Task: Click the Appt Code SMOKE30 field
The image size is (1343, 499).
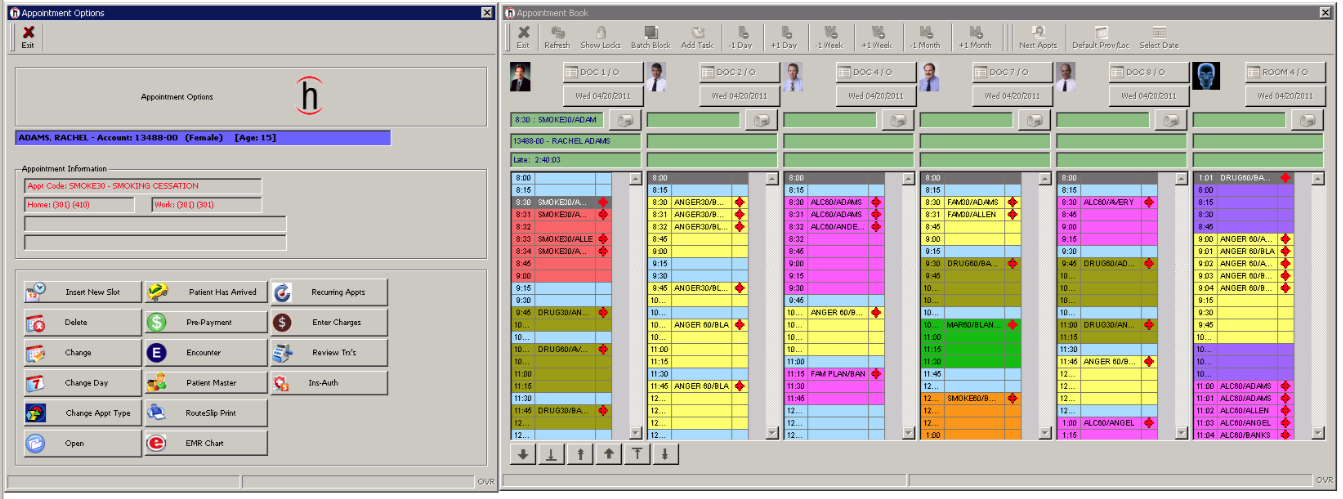Action: coord(142,186)
